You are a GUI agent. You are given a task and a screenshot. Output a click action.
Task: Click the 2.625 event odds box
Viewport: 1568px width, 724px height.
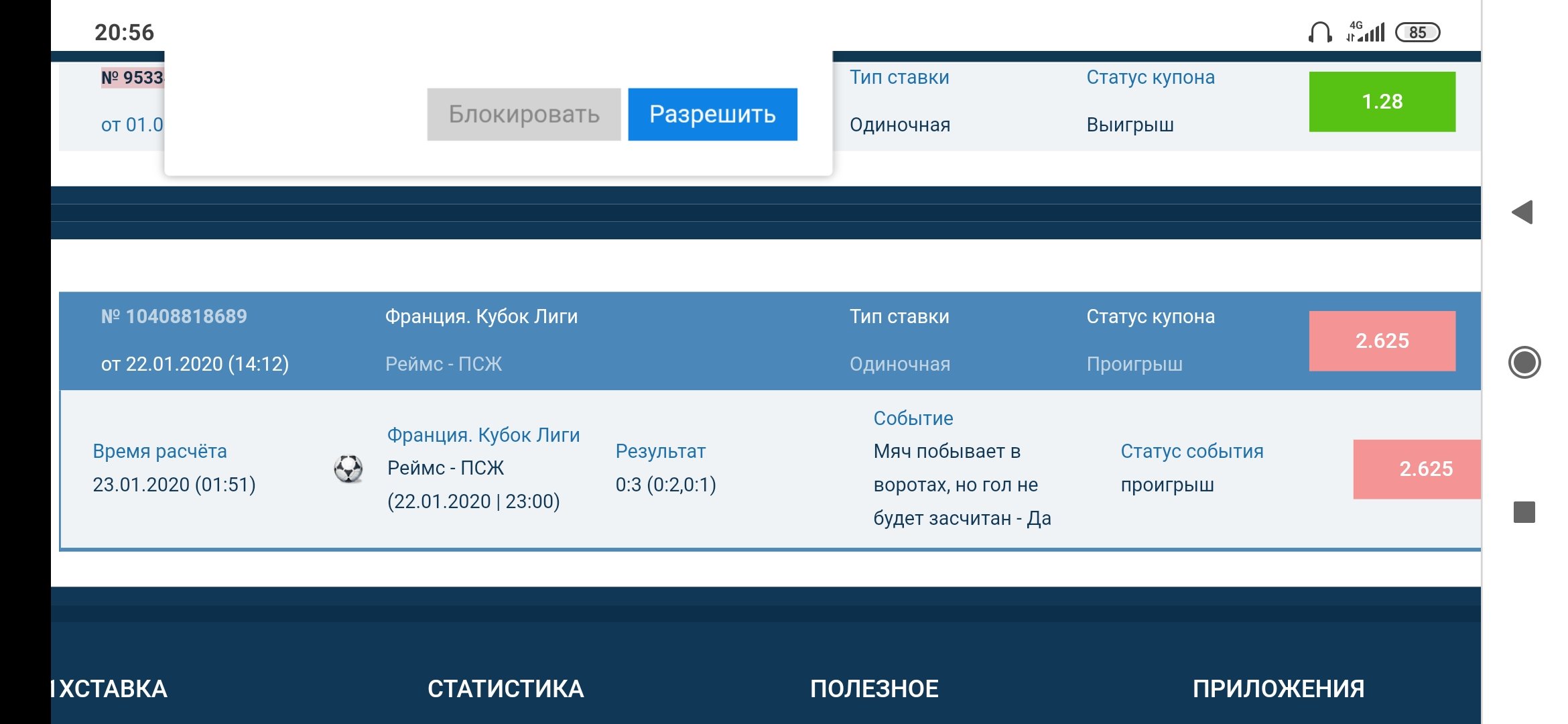[x=1421, y=469]
